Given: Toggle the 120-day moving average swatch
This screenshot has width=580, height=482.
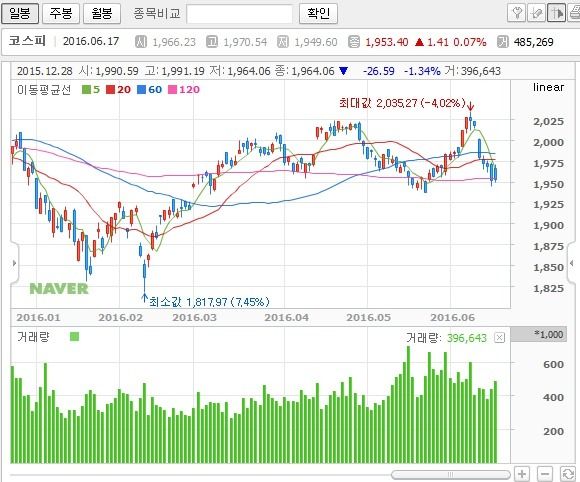Looking at the screenshot, I should (172, 90).
